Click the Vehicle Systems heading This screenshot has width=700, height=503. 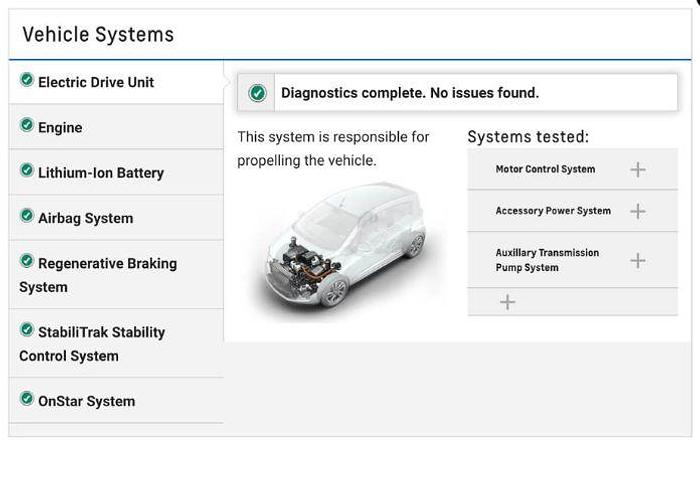98,35
